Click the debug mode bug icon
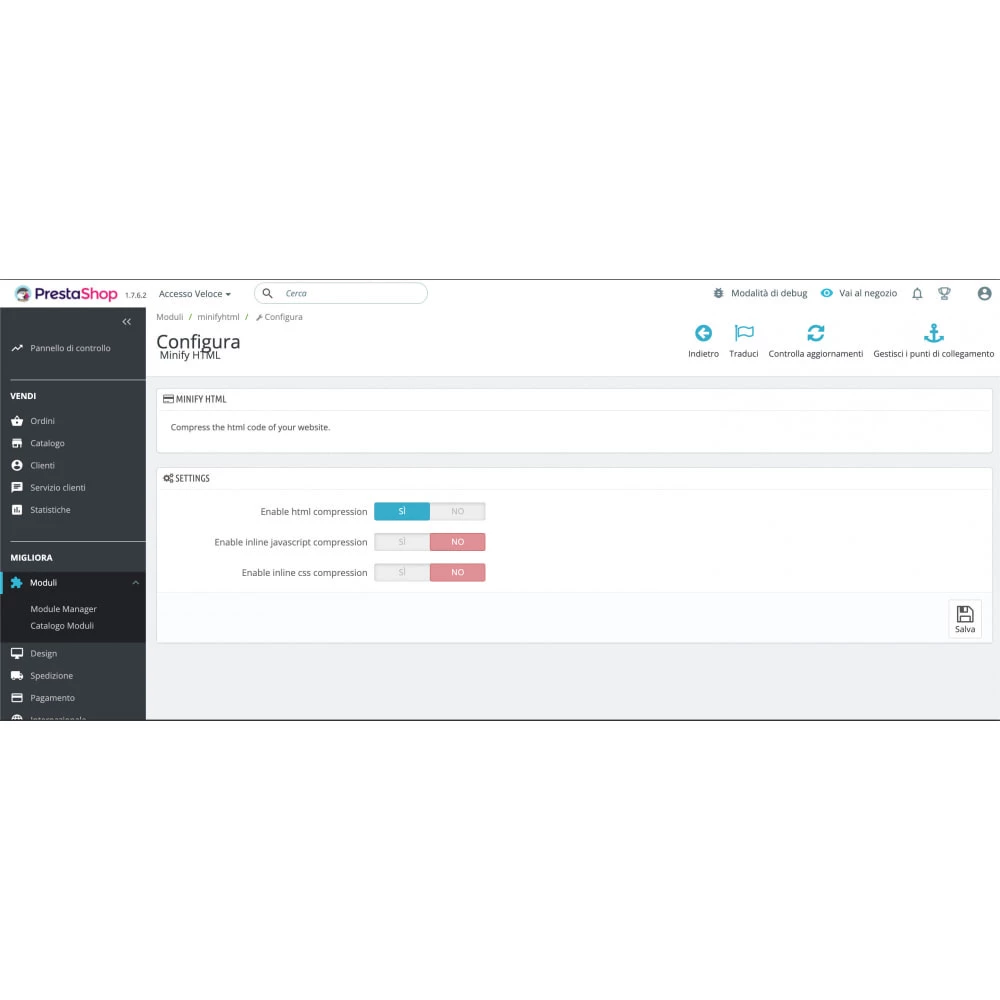This screenshot has width=1000, height=1000. point(718,293)
